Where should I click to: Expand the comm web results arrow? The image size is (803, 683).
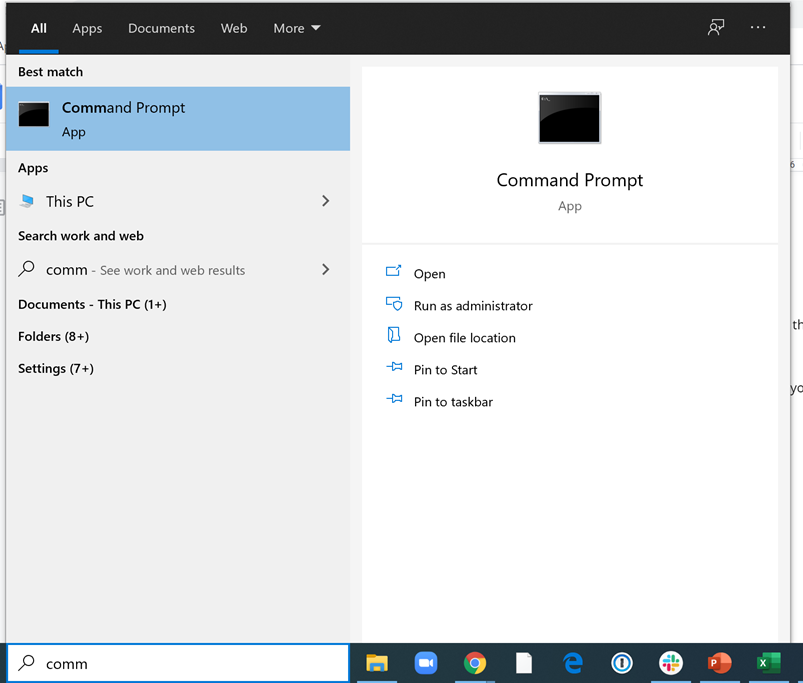tap(326, 269)
